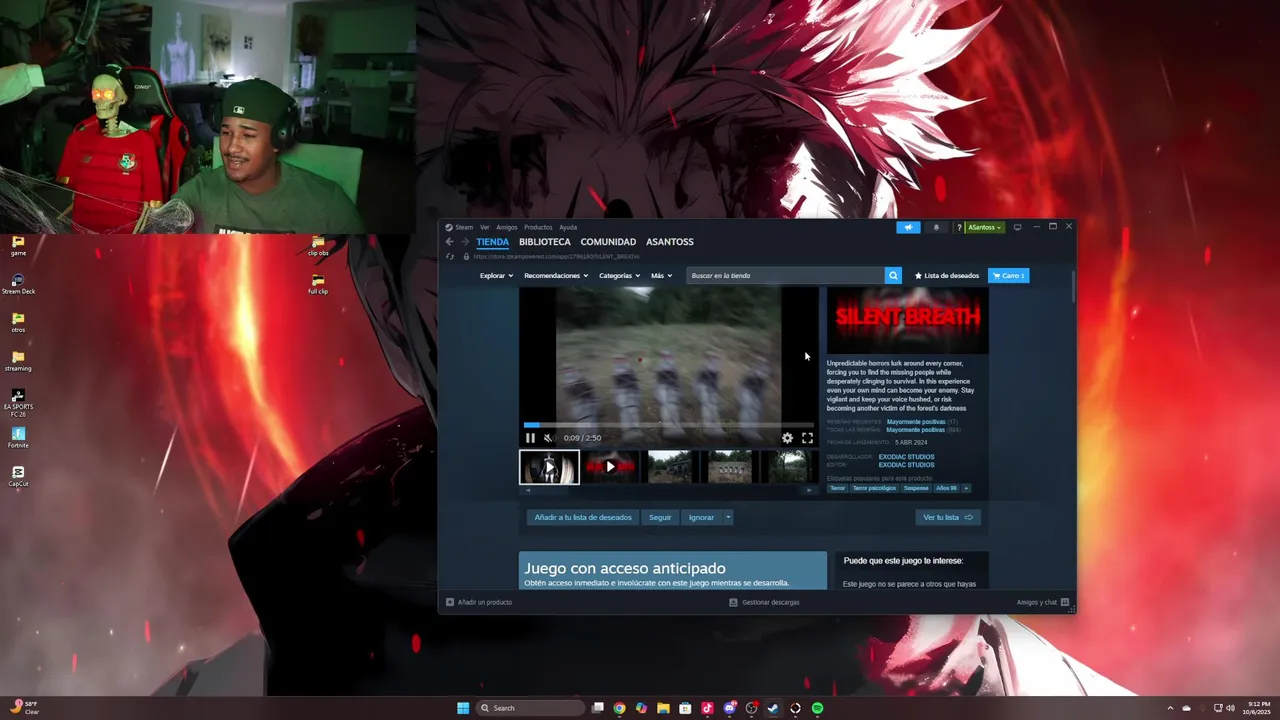The width and height of the screenshot is (1280, 720).
Task: Open Steam announcements megaphone
Action: 908,227
